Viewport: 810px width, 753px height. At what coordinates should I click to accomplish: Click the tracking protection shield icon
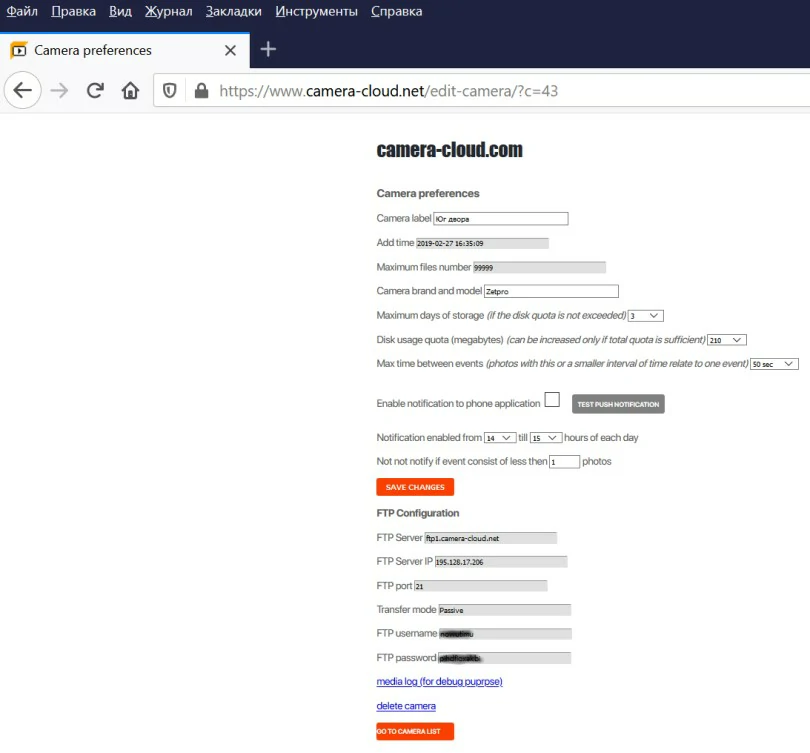(x=170, y=91)
